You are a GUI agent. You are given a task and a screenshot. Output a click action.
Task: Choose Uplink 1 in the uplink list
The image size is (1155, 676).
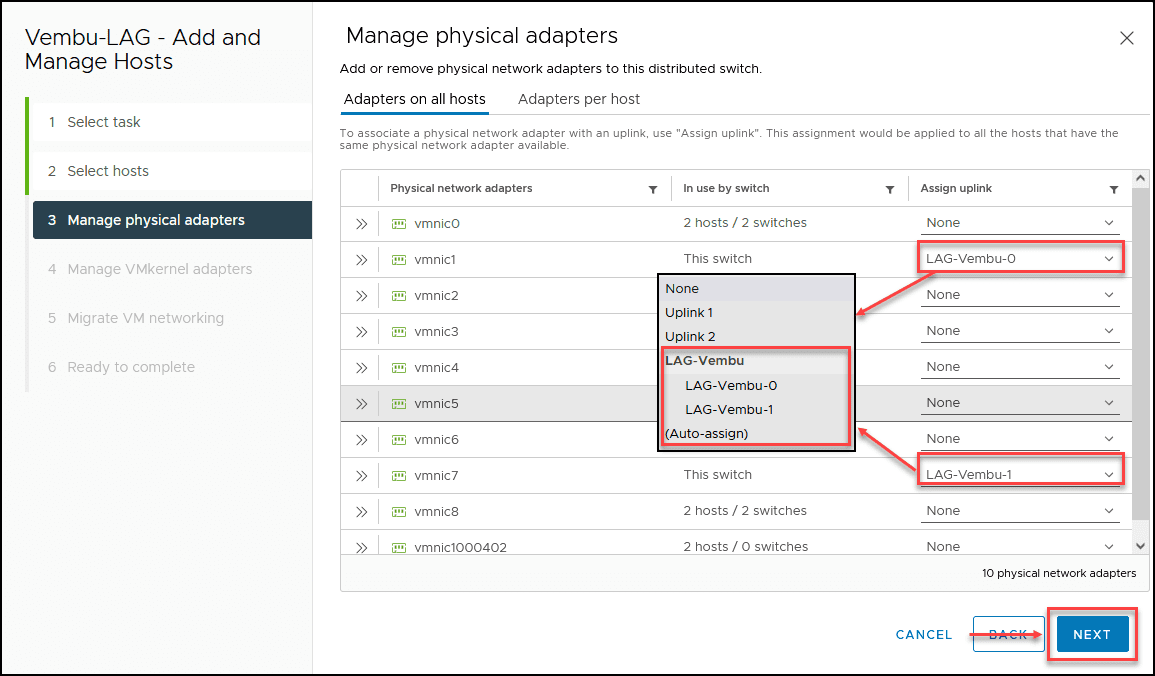tap(756, 313)
